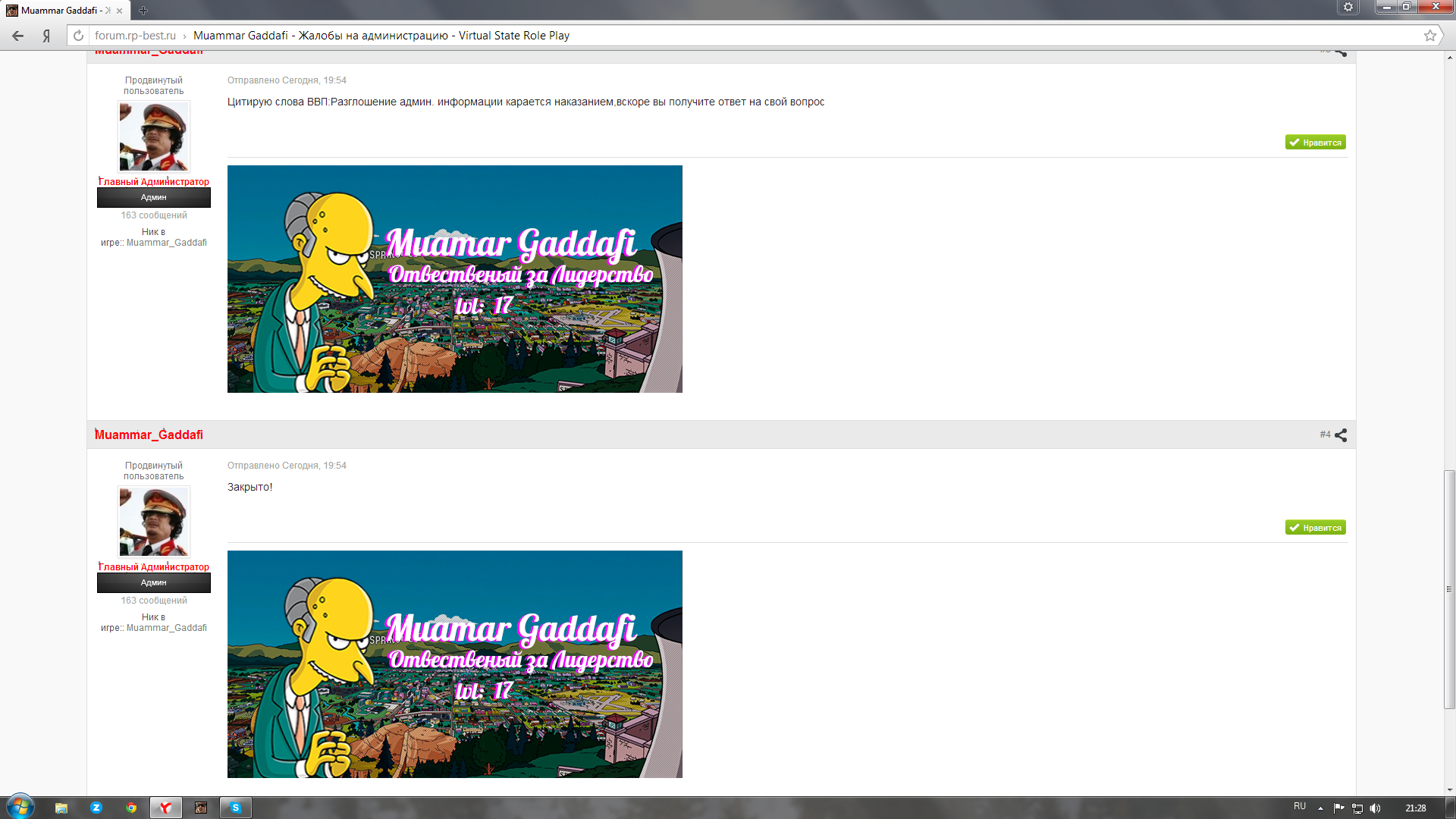Open the signature banner under the ВВП quote post

pos(455,279)
